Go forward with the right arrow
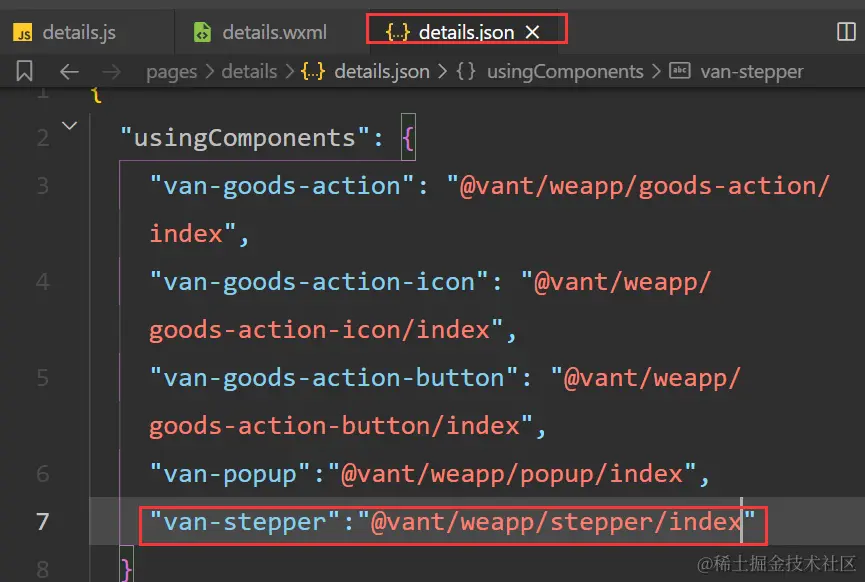 click(111, 72)
